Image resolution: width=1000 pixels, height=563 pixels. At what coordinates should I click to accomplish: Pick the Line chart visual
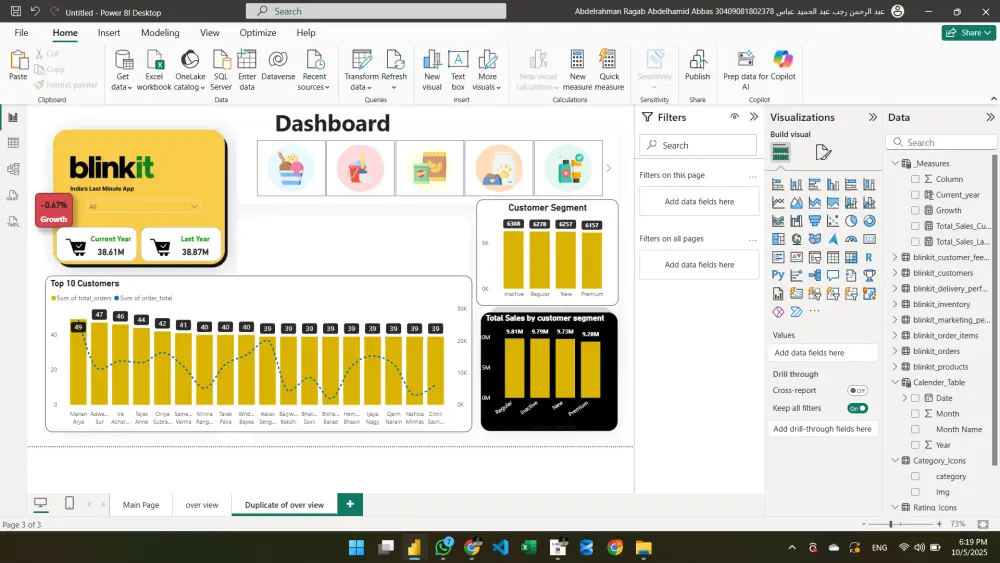pyautogui.click(x=777, y=203)
